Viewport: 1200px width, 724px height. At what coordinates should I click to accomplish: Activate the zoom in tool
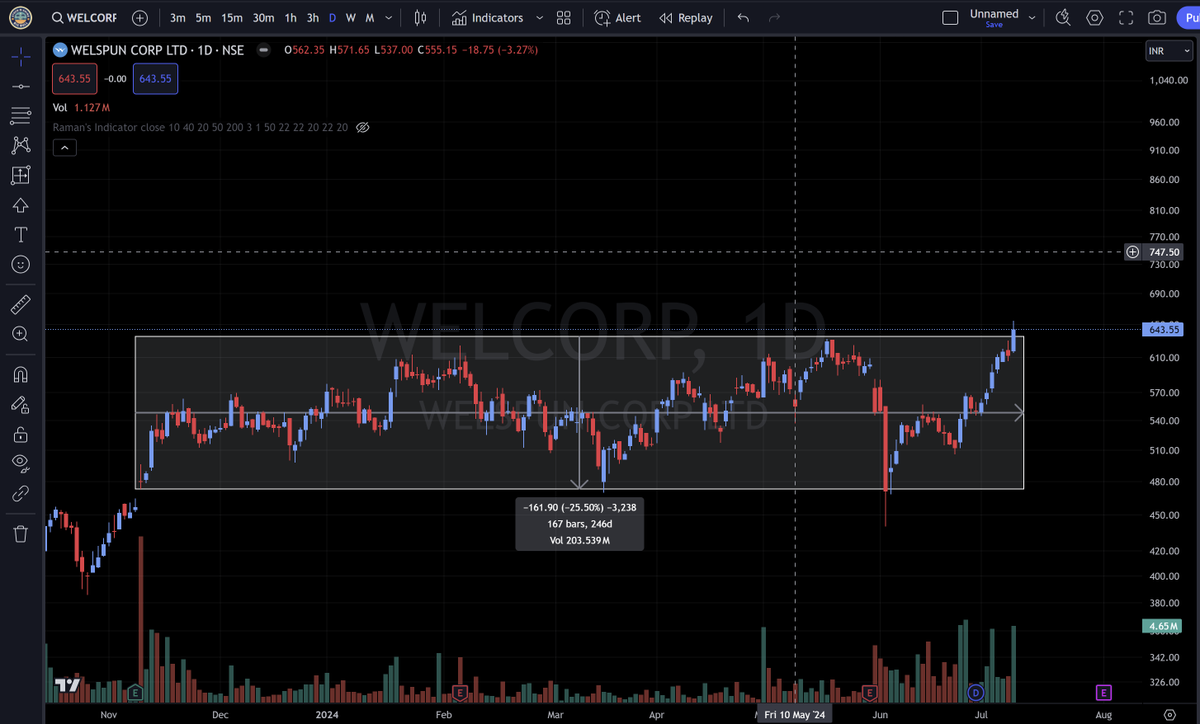coord(20,334)
